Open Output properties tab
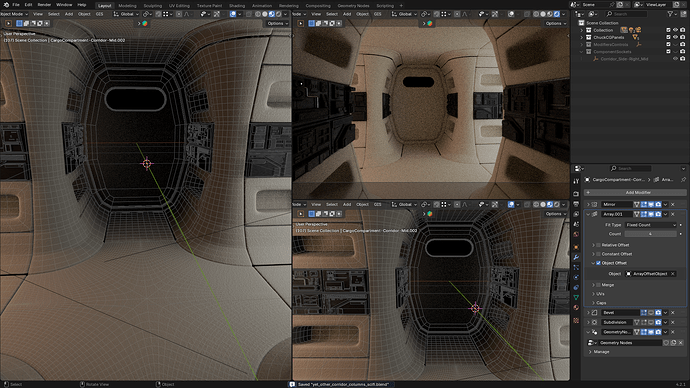 [576, 204]
